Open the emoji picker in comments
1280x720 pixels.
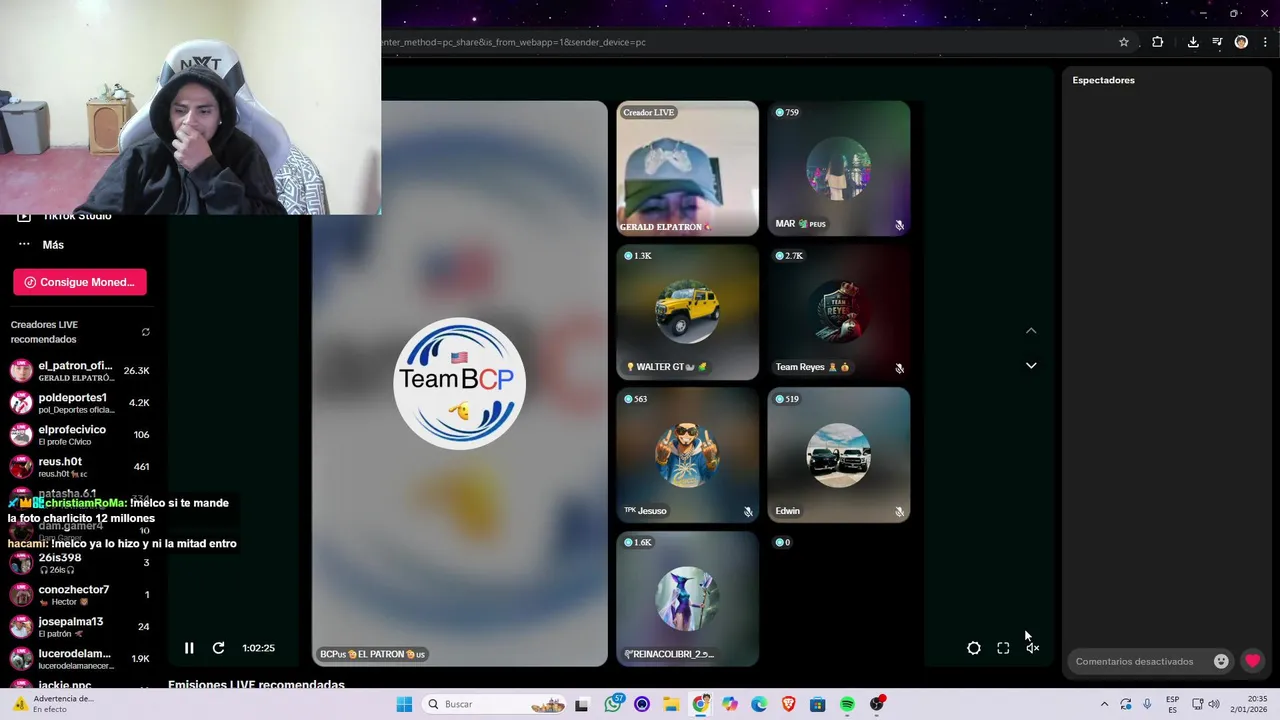1221,661
